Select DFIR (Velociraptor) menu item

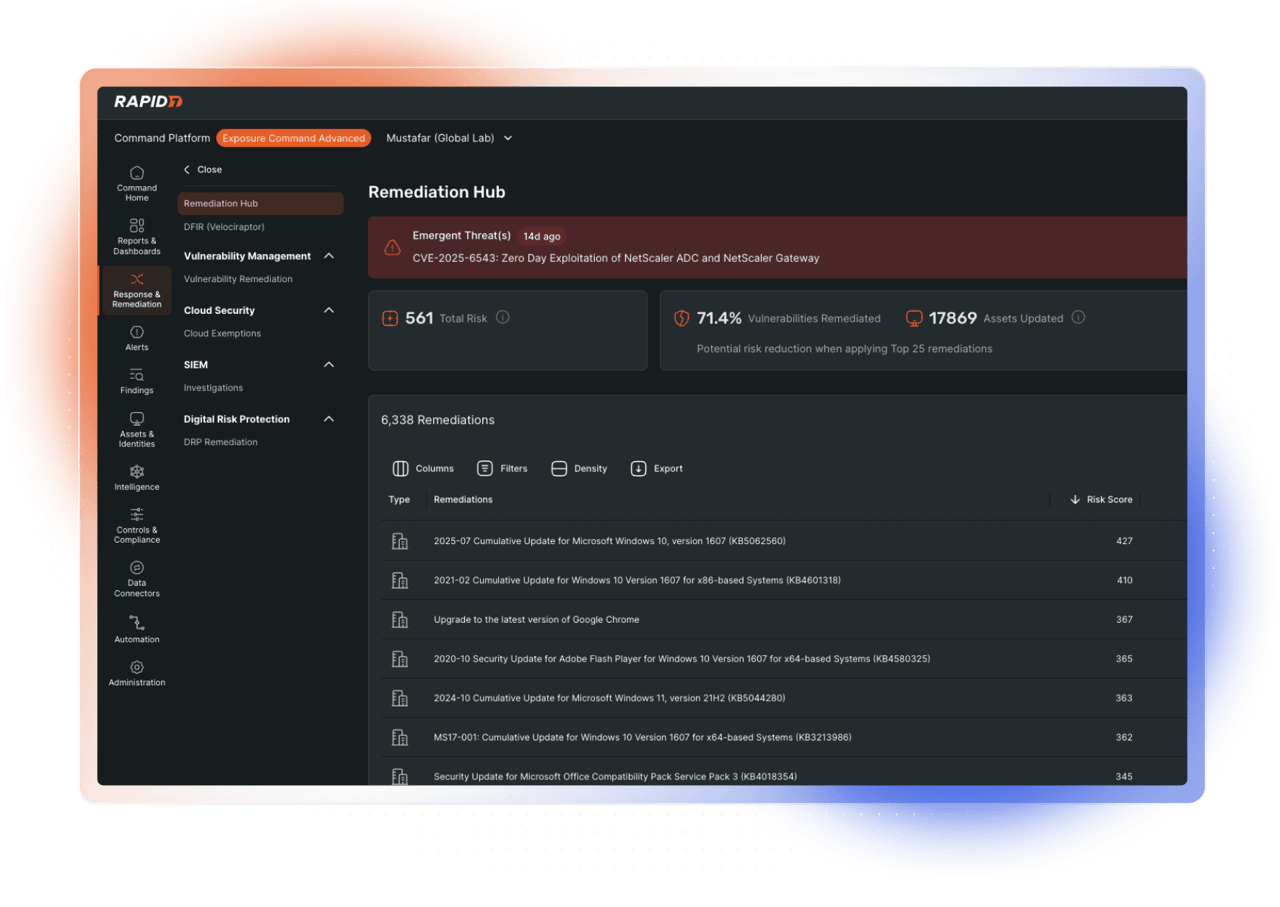224,227
